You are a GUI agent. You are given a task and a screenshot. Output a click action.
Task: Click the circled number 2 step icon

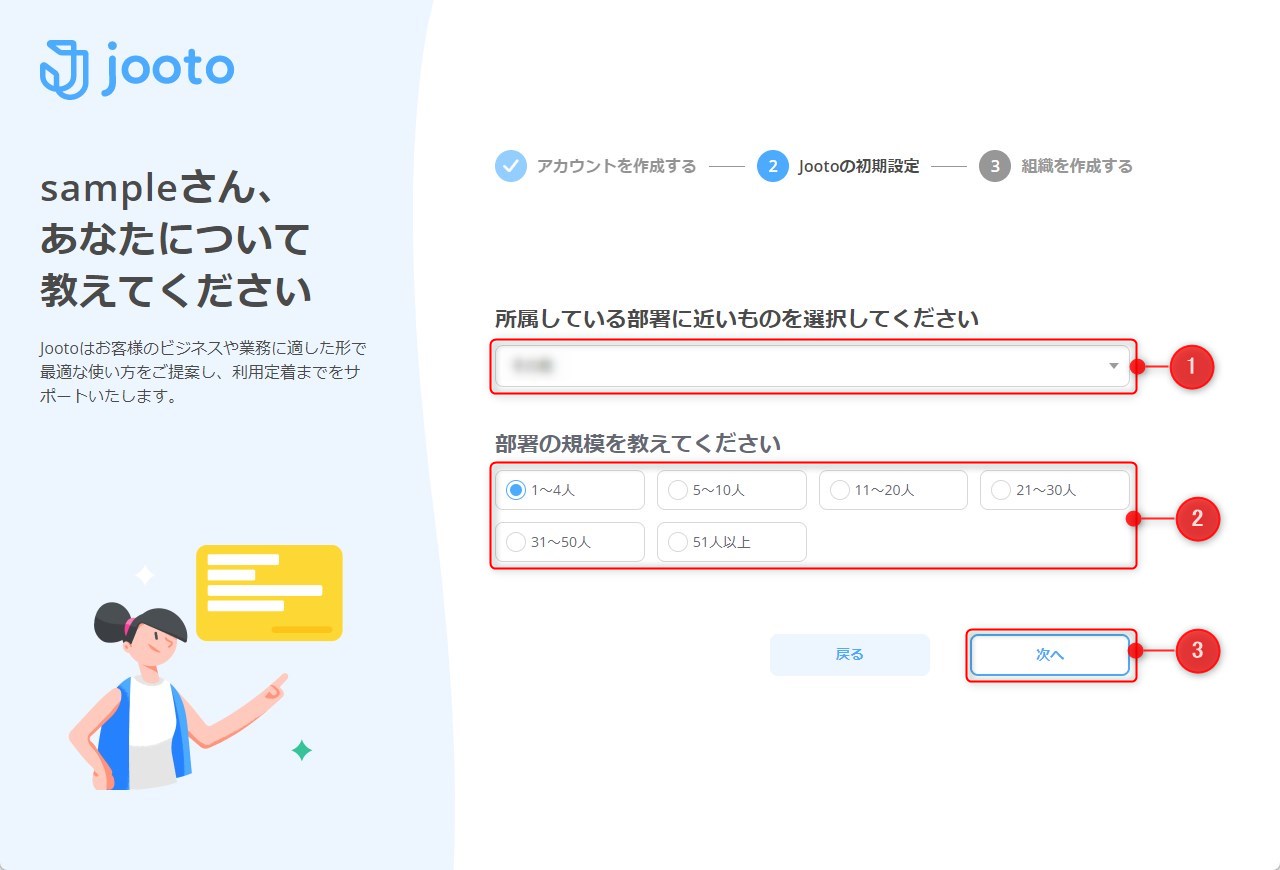tap(773, 166)
